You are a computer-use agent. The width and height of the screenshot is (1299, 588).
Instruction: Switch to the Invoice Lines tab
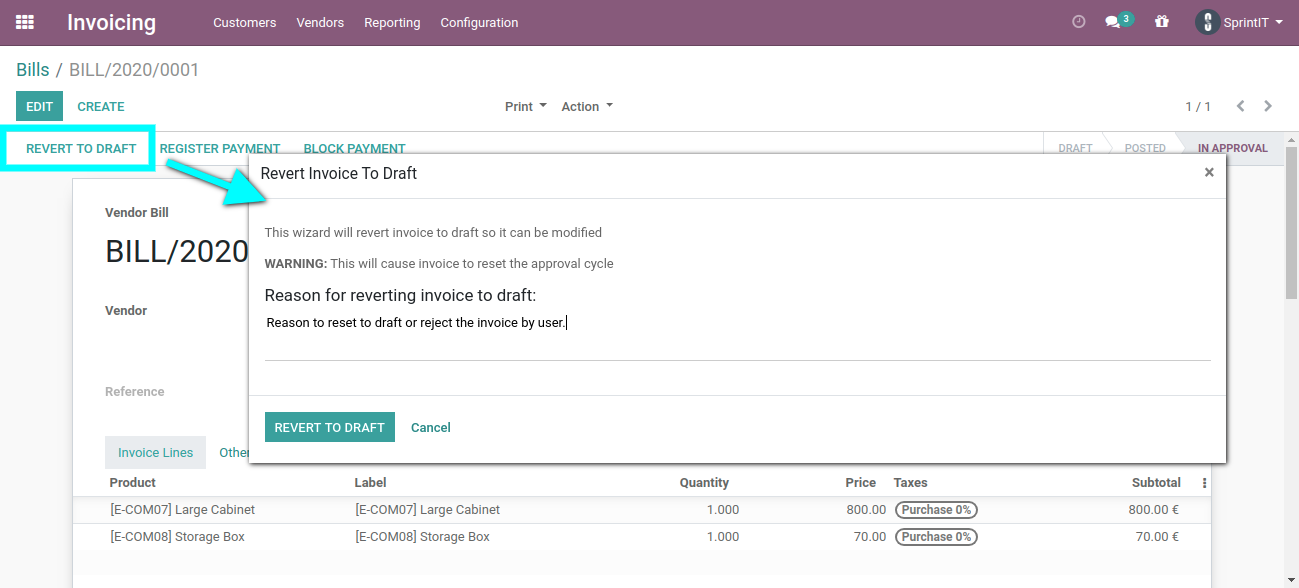pos(155,452)
